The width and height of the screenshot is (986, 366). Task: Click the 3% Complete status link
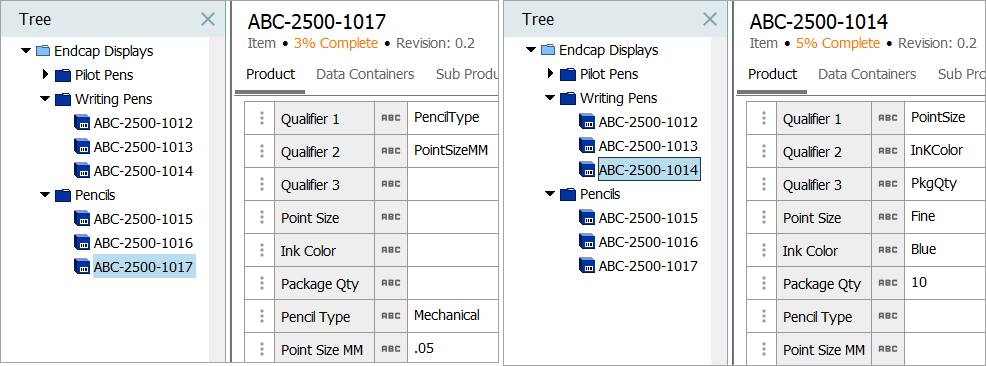click(336, 43)
